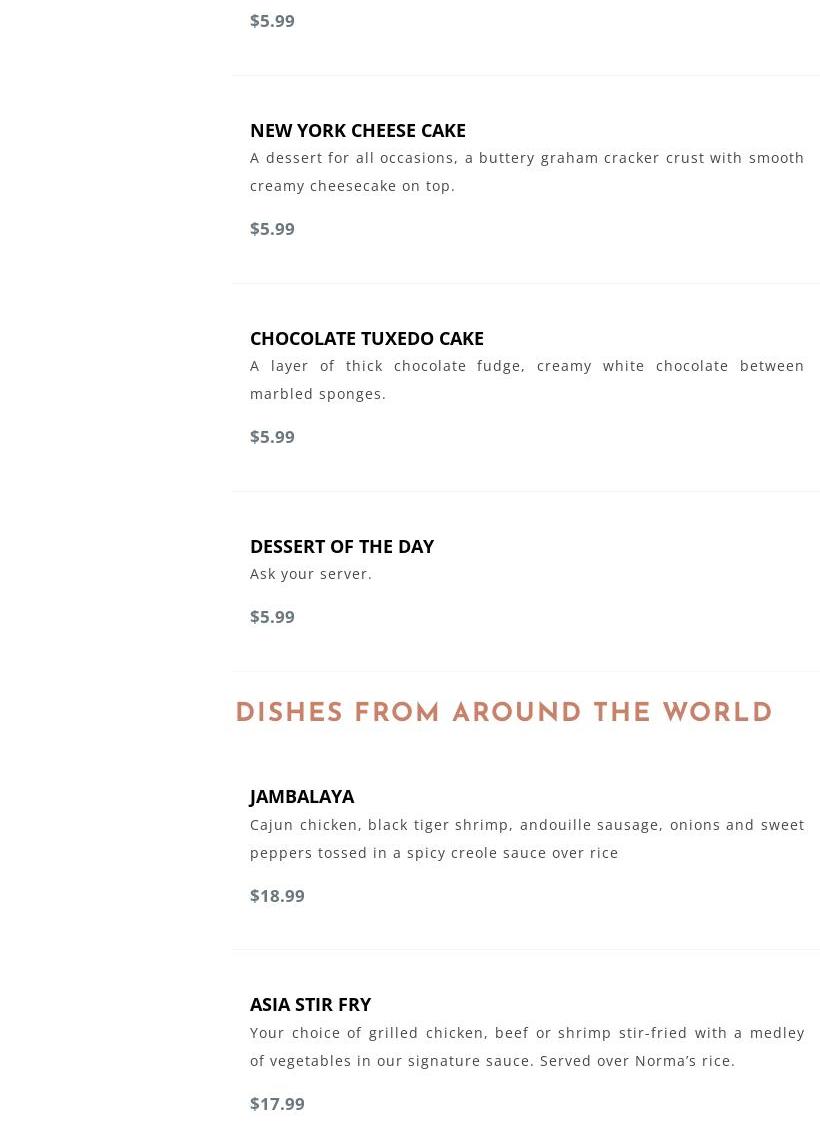Select the Chocolate Tuxedo Cake heading

(366, 338)
